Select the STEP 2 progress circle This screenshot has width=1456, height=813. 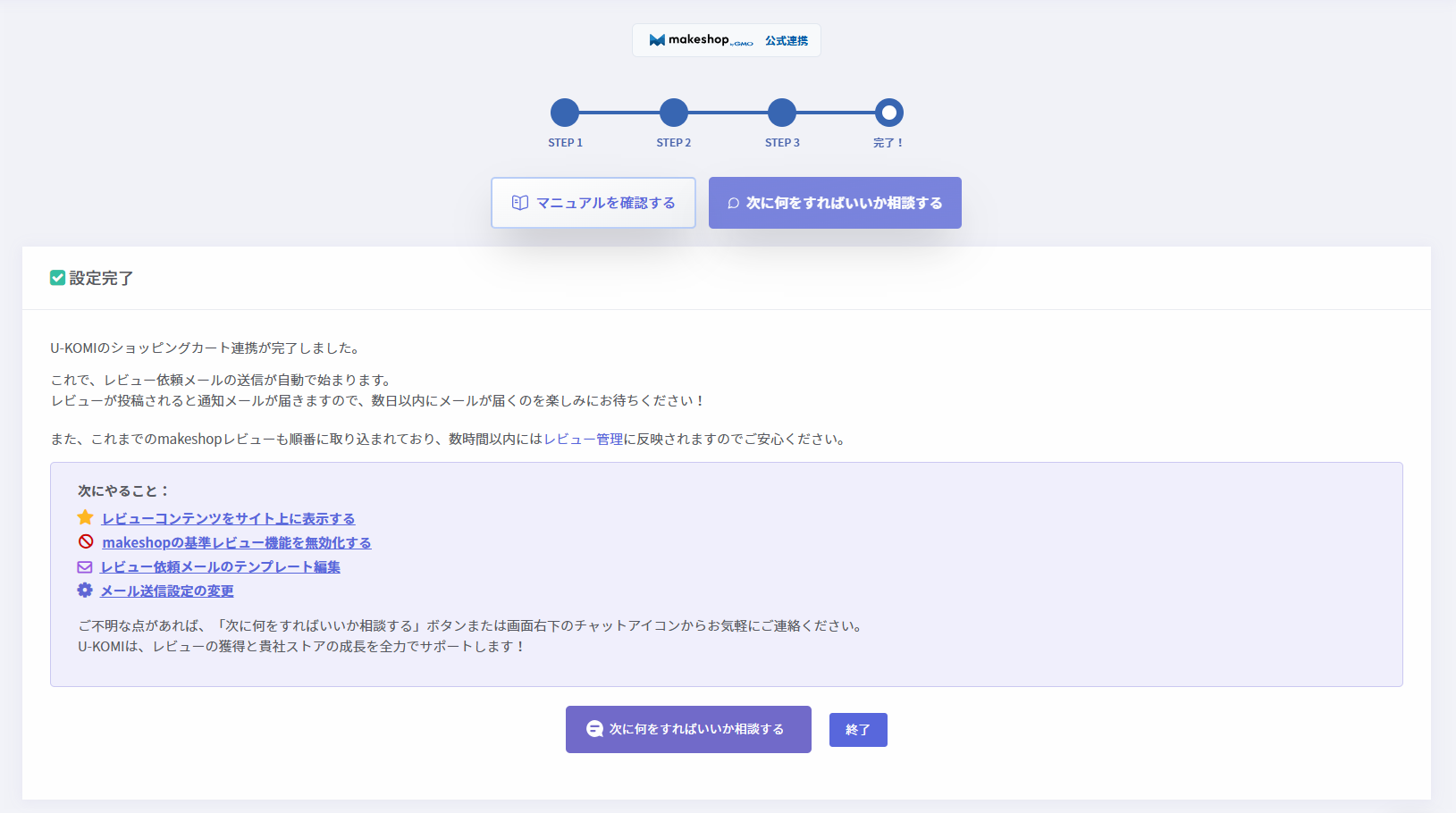coord(673,113)
